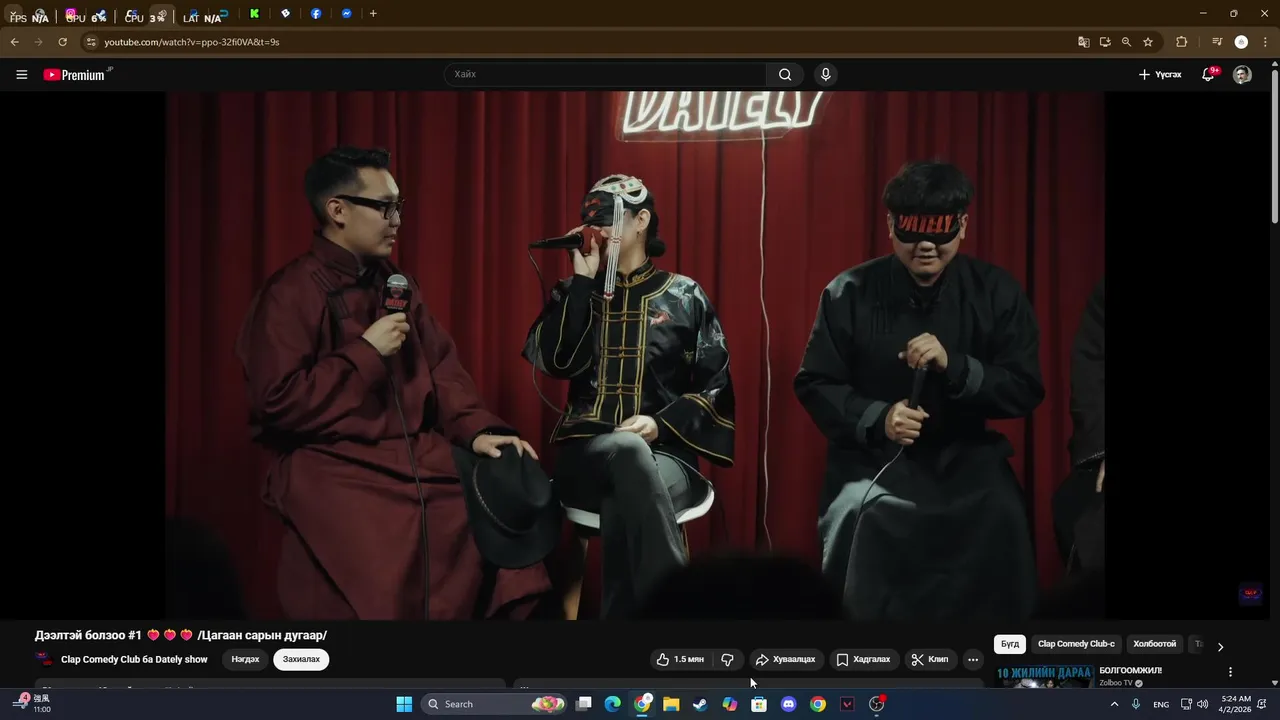Image resolution: width=1280 pixels, height=720 pixels.
Task: Reload the current page
Action: (x=62, y=42)
